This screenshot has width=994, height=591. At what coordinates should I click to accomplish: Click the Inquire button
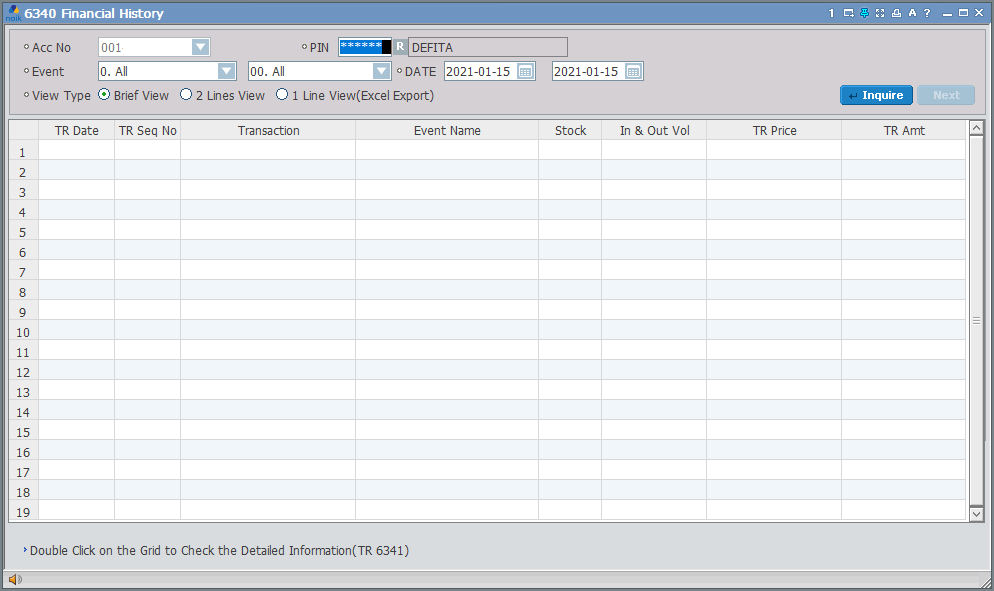pyautogui.click(x=876, y=96)
